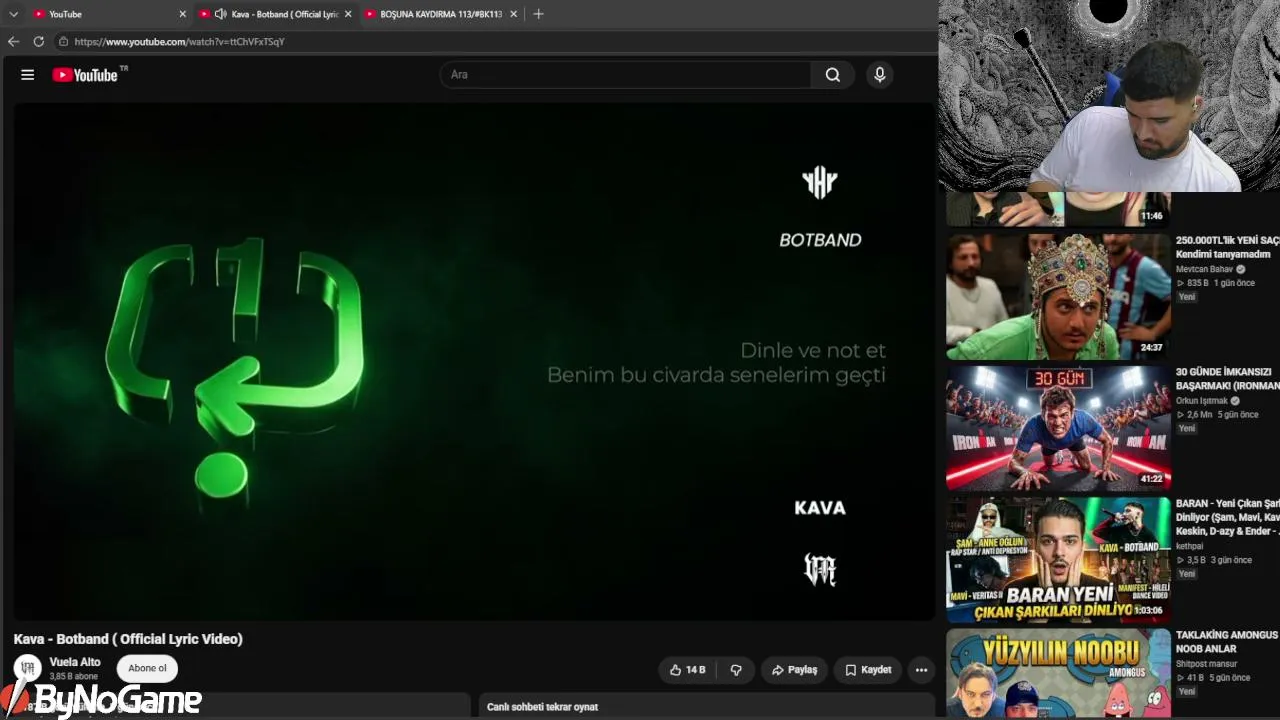Image resolution: width=1280 pixels, height=720 pixels.
Task: Open the TAKLAKİNG AMONGUS video title
Action: point(1227,642)
